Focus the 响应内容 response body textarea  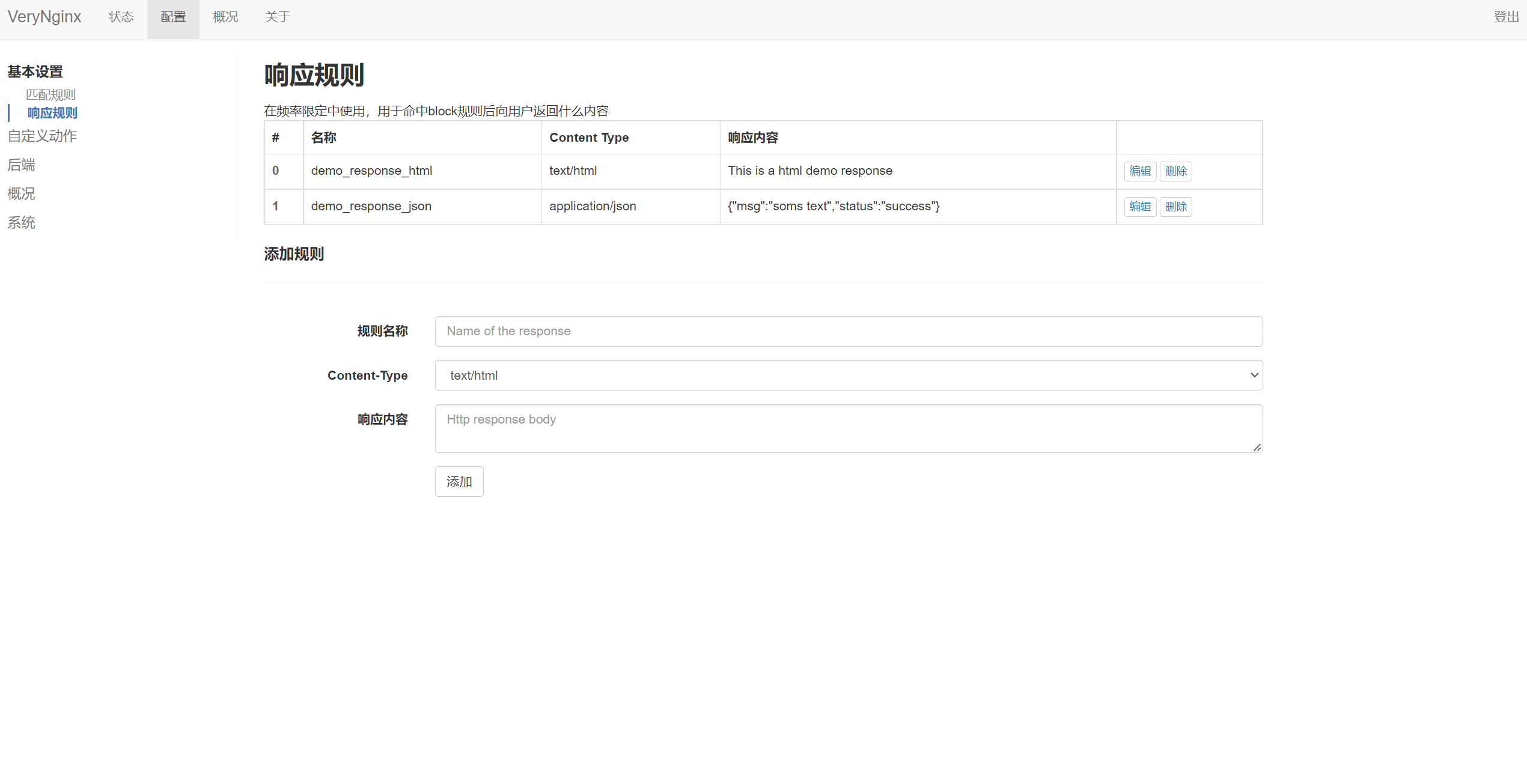click(849, 428)
